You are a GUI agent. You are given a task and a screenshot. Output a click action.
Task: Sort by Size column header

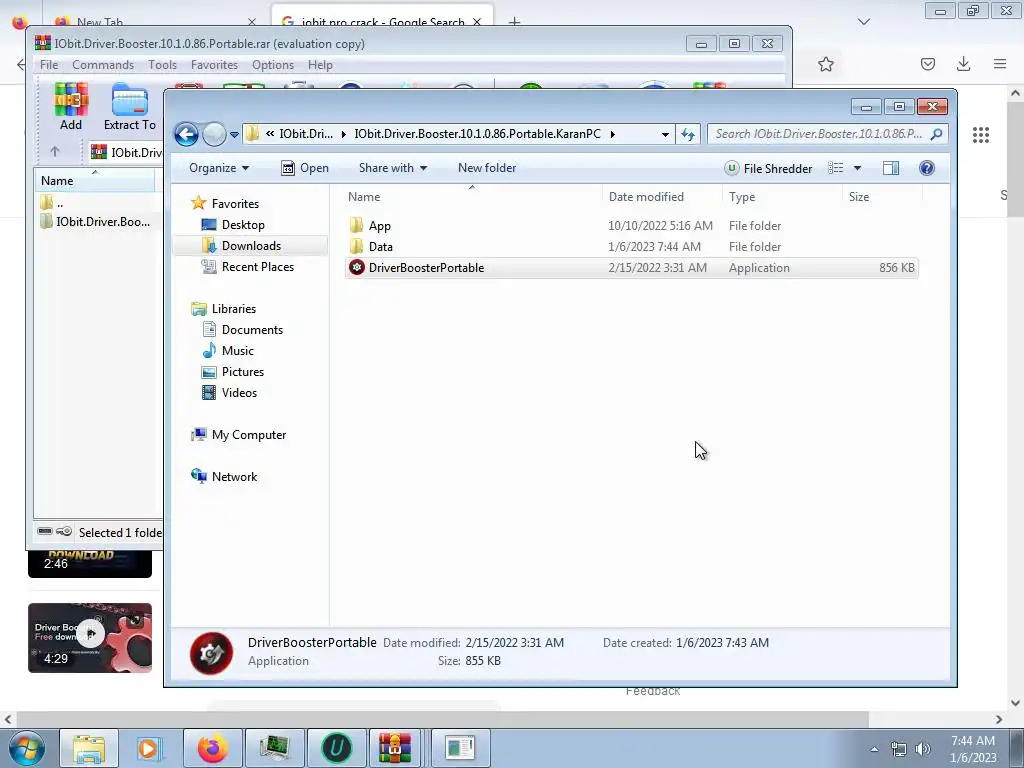click(x=882, y=197)
